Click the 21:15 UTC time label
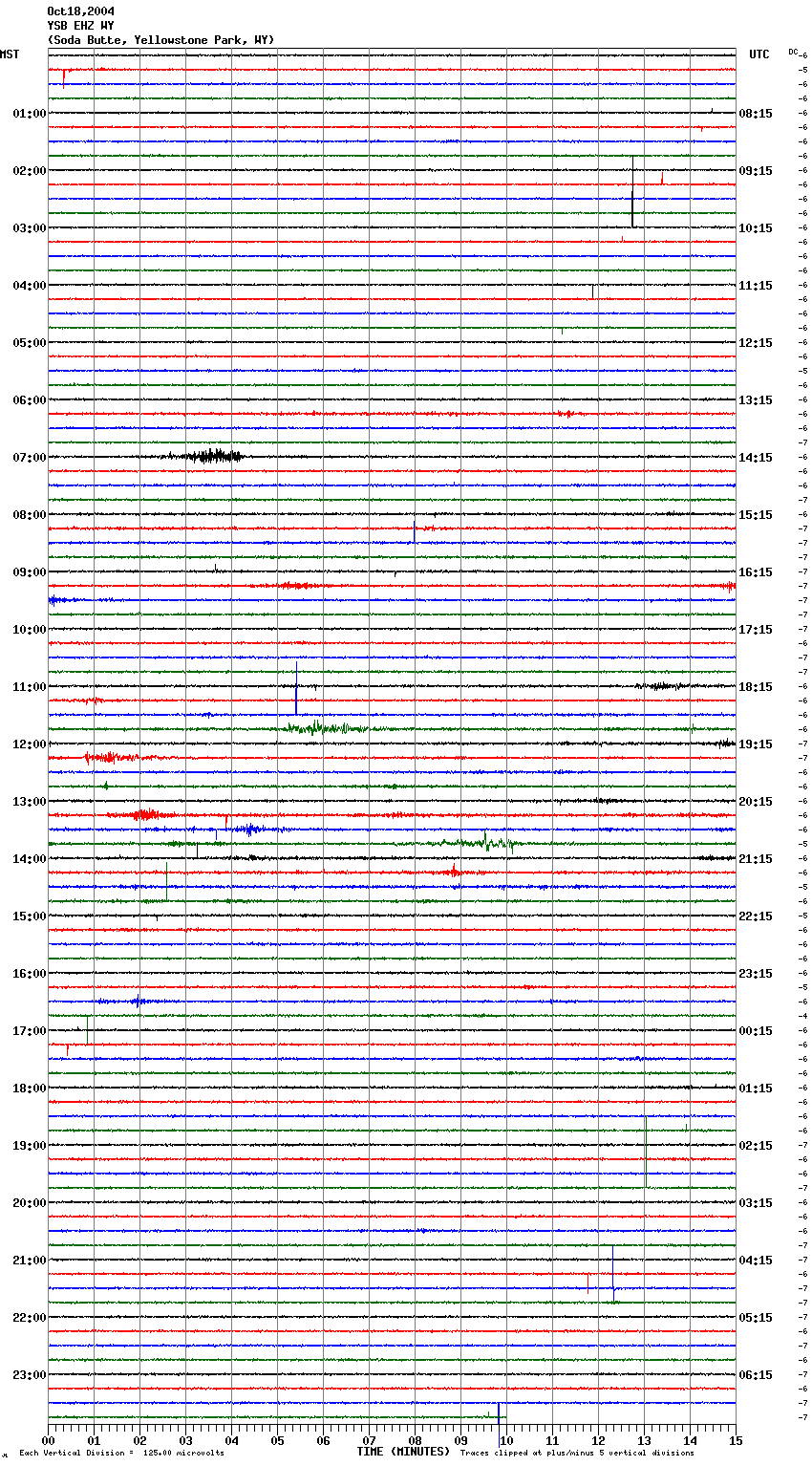 [756, 859]
